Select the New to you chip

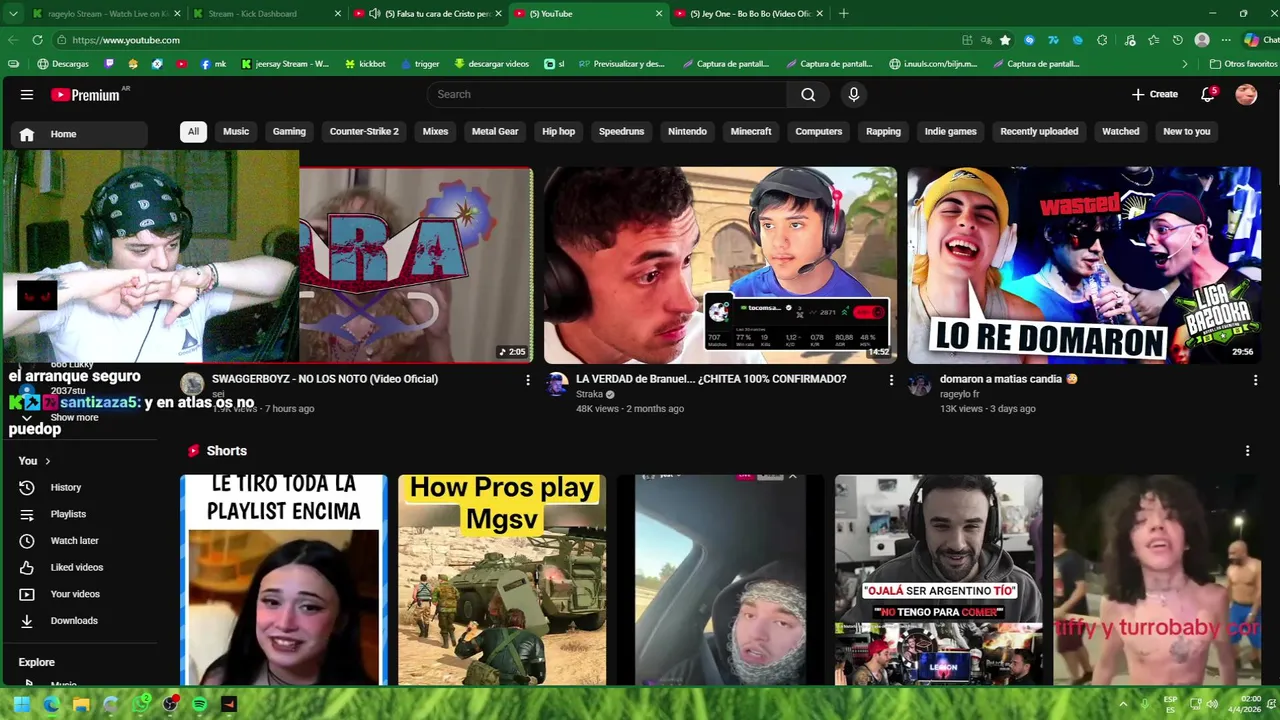point(1186,131)
